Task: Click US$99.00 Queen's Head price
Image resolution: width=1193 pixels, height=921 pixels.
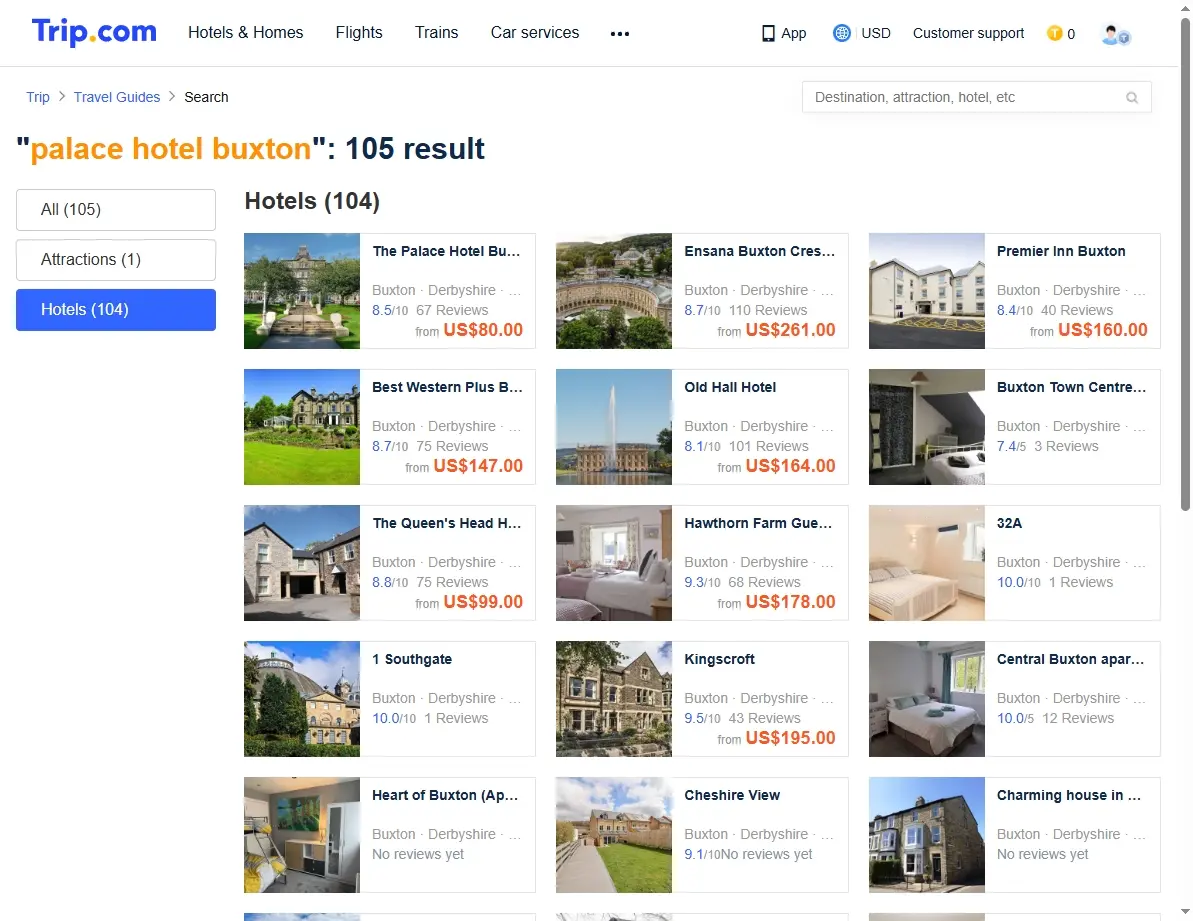Action: [x=483, y=602]
